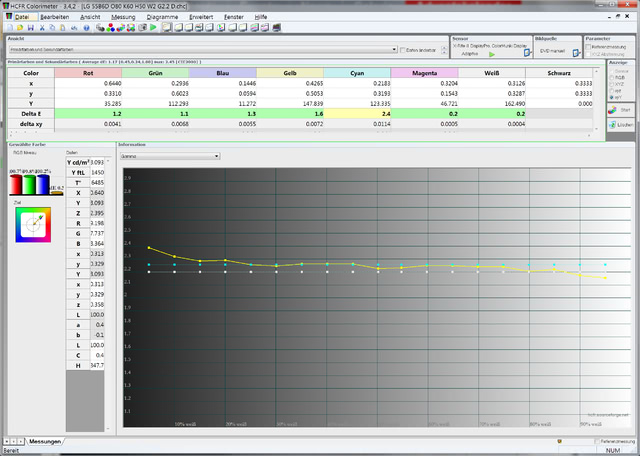Screen dimensions: 640x456
Task: Click the Cut scissors icon
Action: tap(42, 28)
